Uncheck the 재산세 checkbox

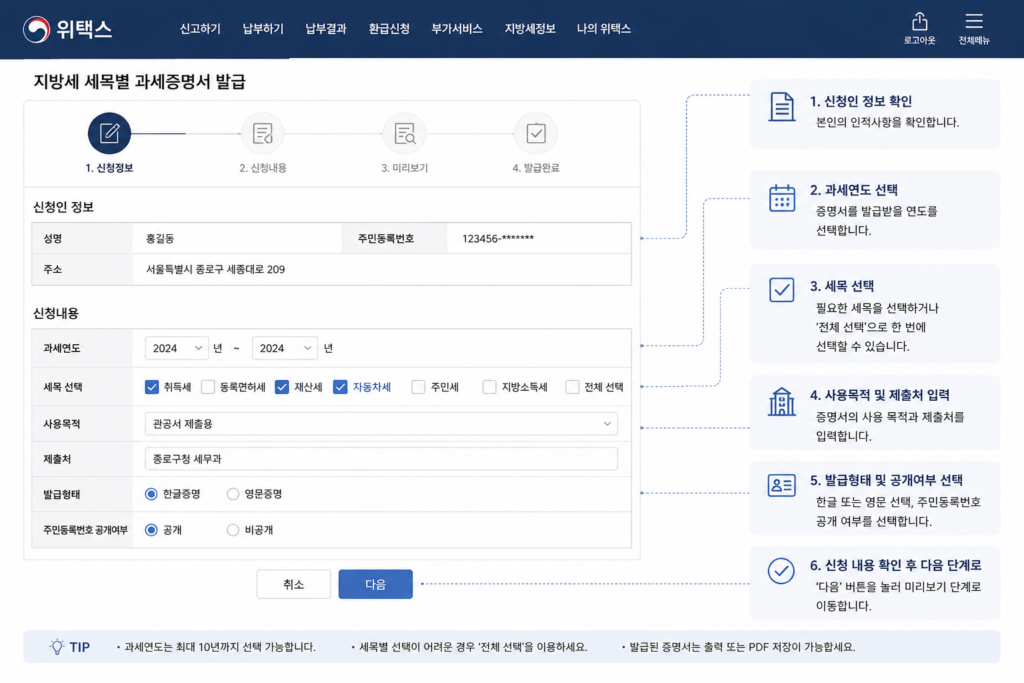[281, 387]
